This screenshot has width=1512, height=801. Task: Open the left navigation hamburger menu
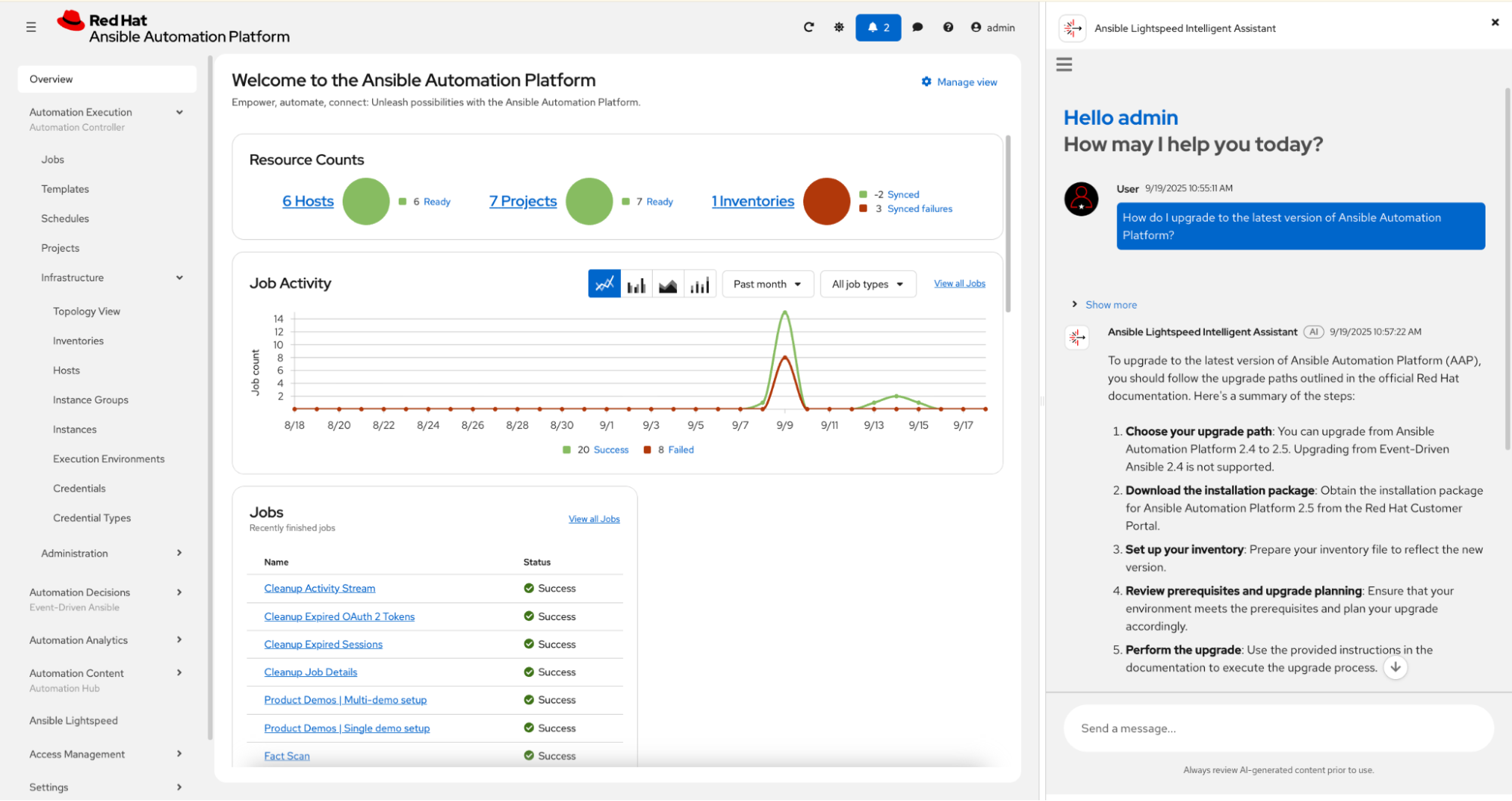[31, 27]
